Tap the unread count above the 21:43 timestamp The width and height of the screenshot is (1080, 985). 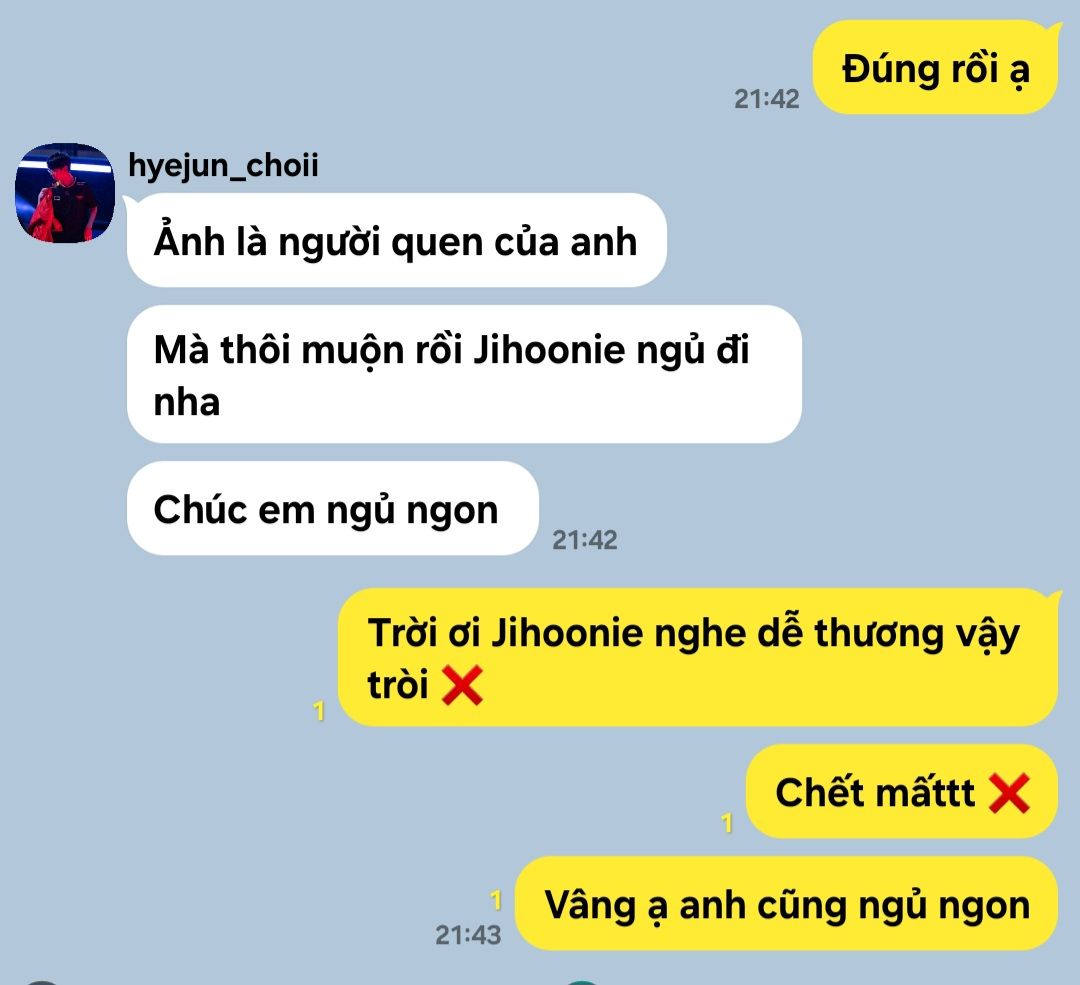[x=496, y=900]
